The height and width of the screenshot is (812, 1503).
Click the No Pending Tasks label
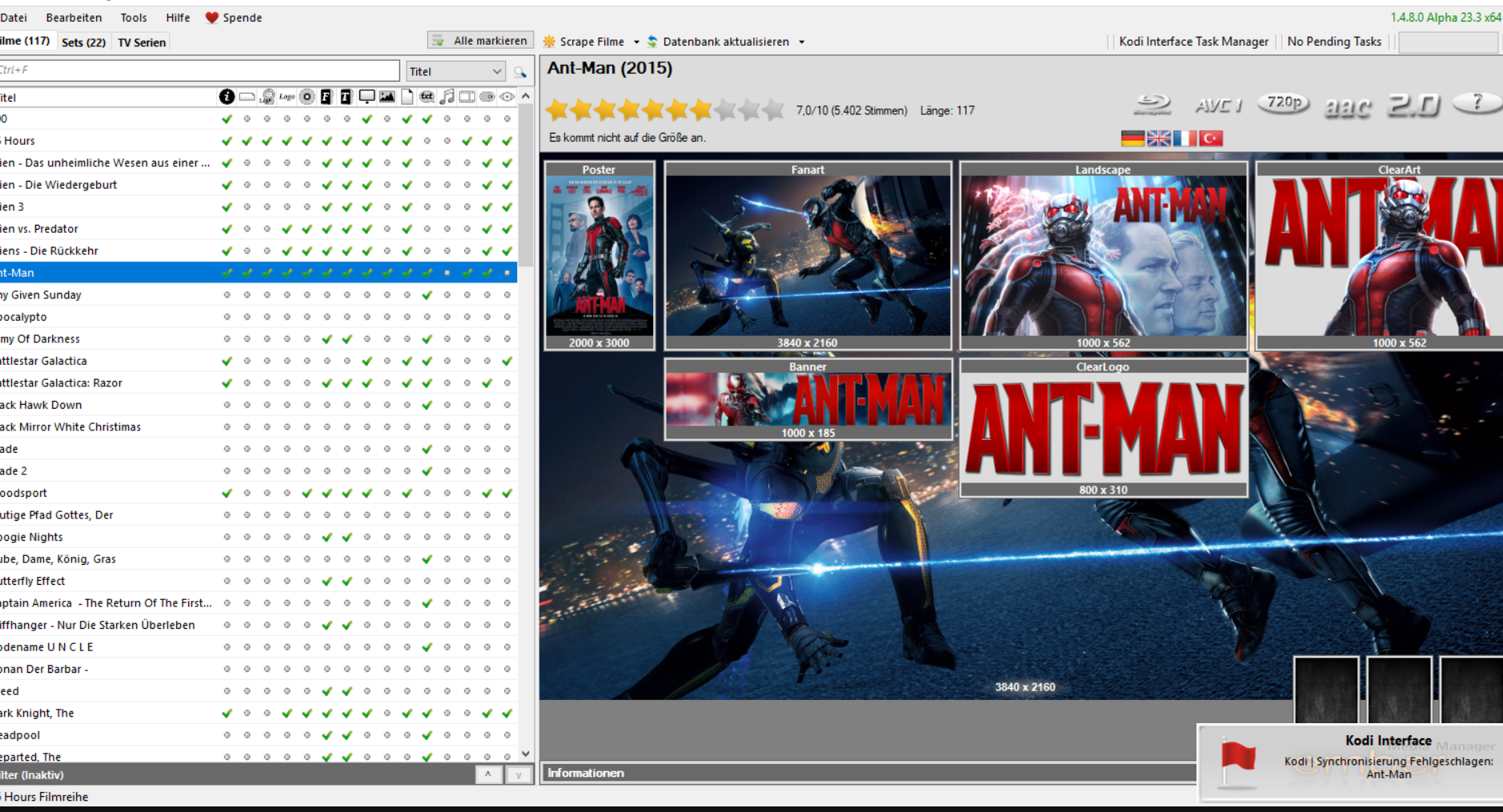(1334, 42)
